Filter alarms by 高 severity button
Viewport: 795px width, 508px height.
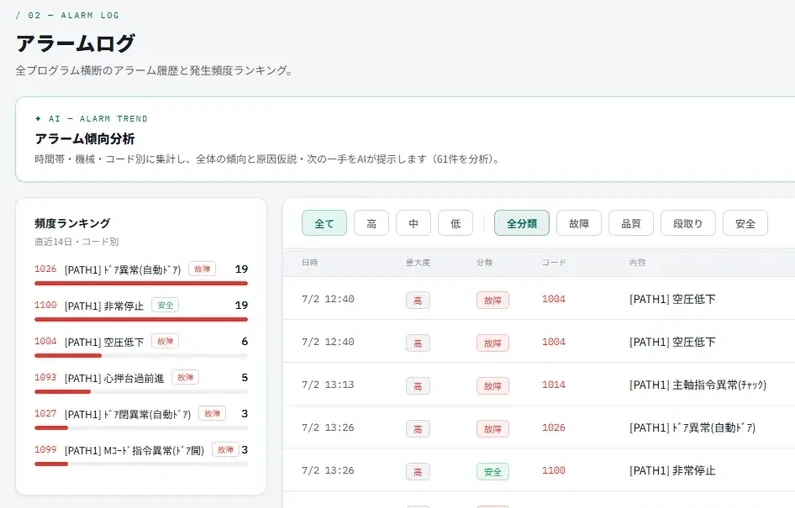tap(371, 223)
